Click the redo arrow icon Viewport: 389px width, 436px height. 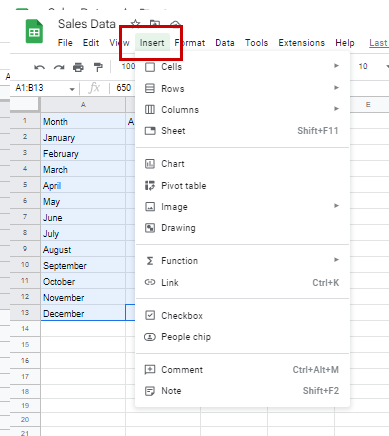[59, 68]
